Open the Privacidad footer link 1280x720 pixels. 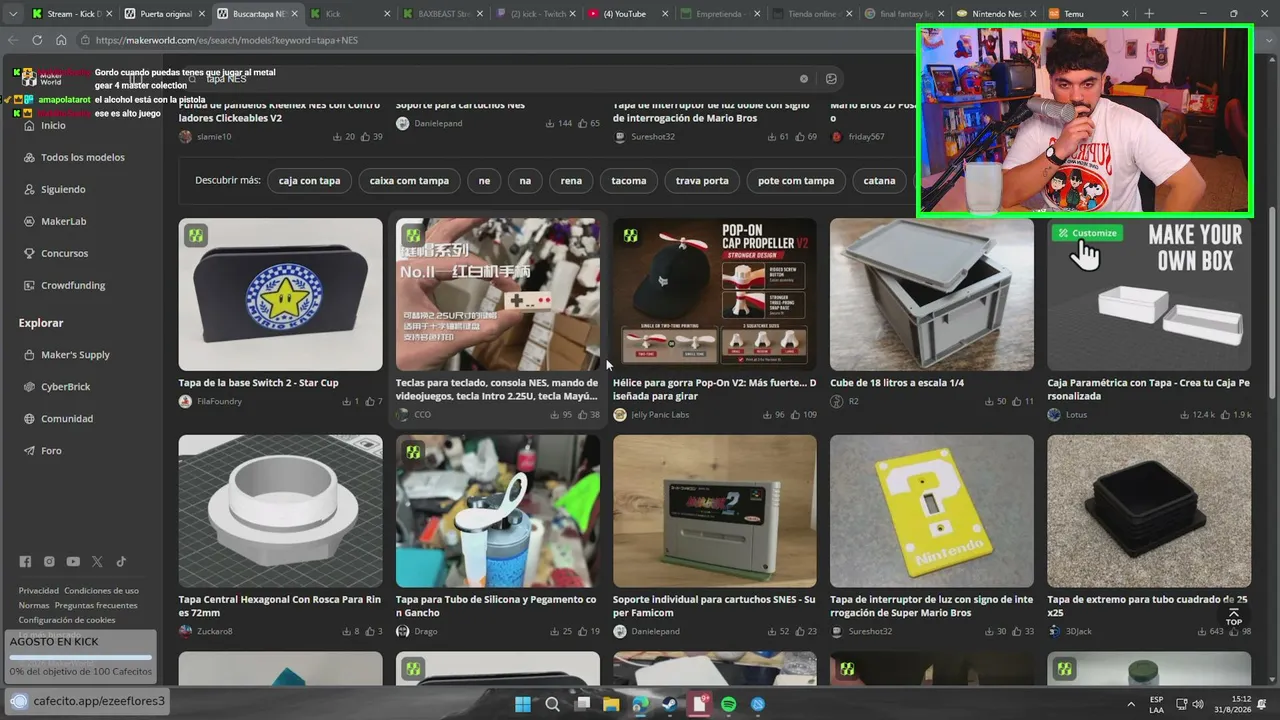pyautogui.click(x=39, y=591)
